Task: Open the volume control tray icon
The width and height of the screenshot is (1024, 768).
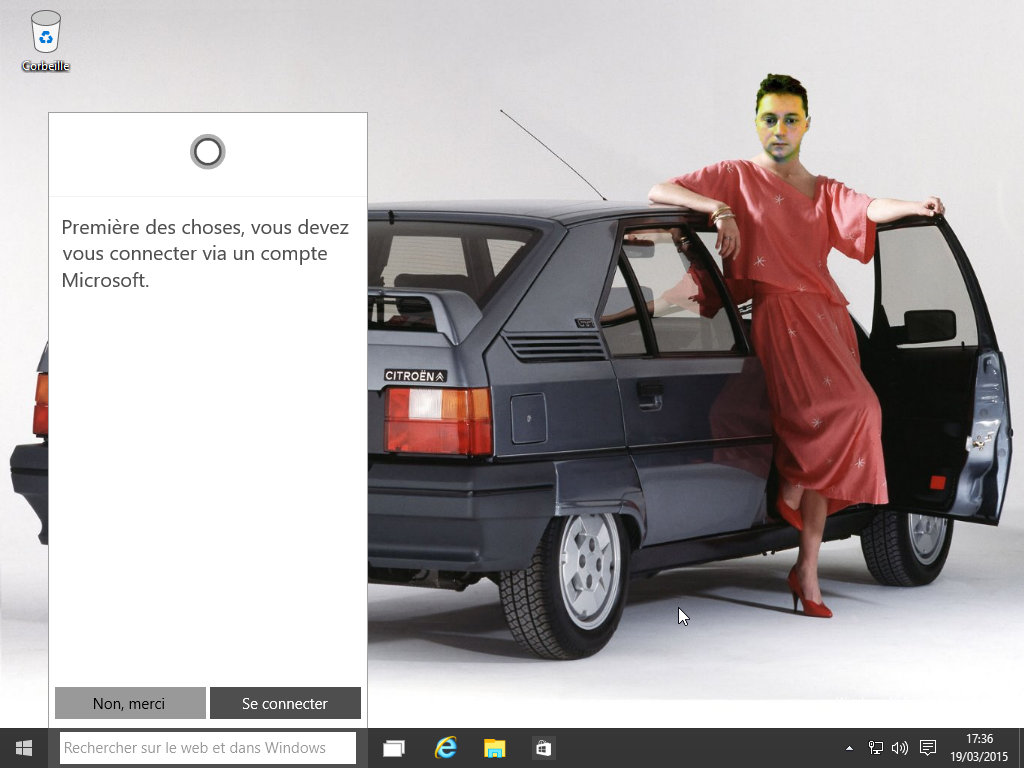Action: point(899,748)
